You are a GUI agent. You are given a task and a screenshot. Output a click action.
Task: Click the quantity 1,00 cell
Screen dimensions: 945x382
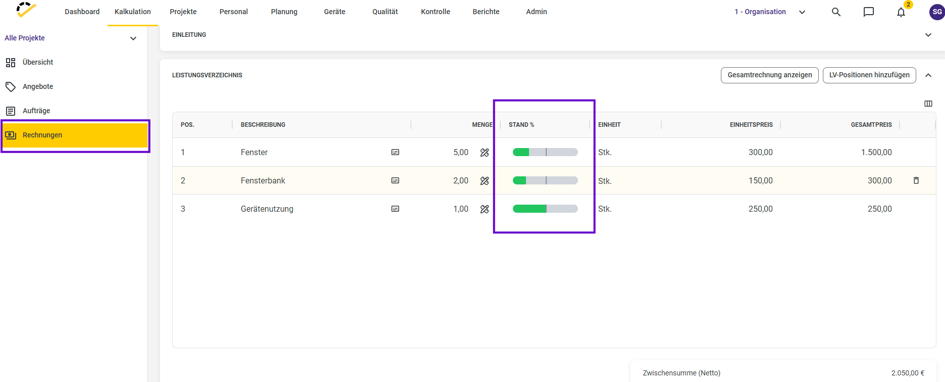(x=460, y=209)
